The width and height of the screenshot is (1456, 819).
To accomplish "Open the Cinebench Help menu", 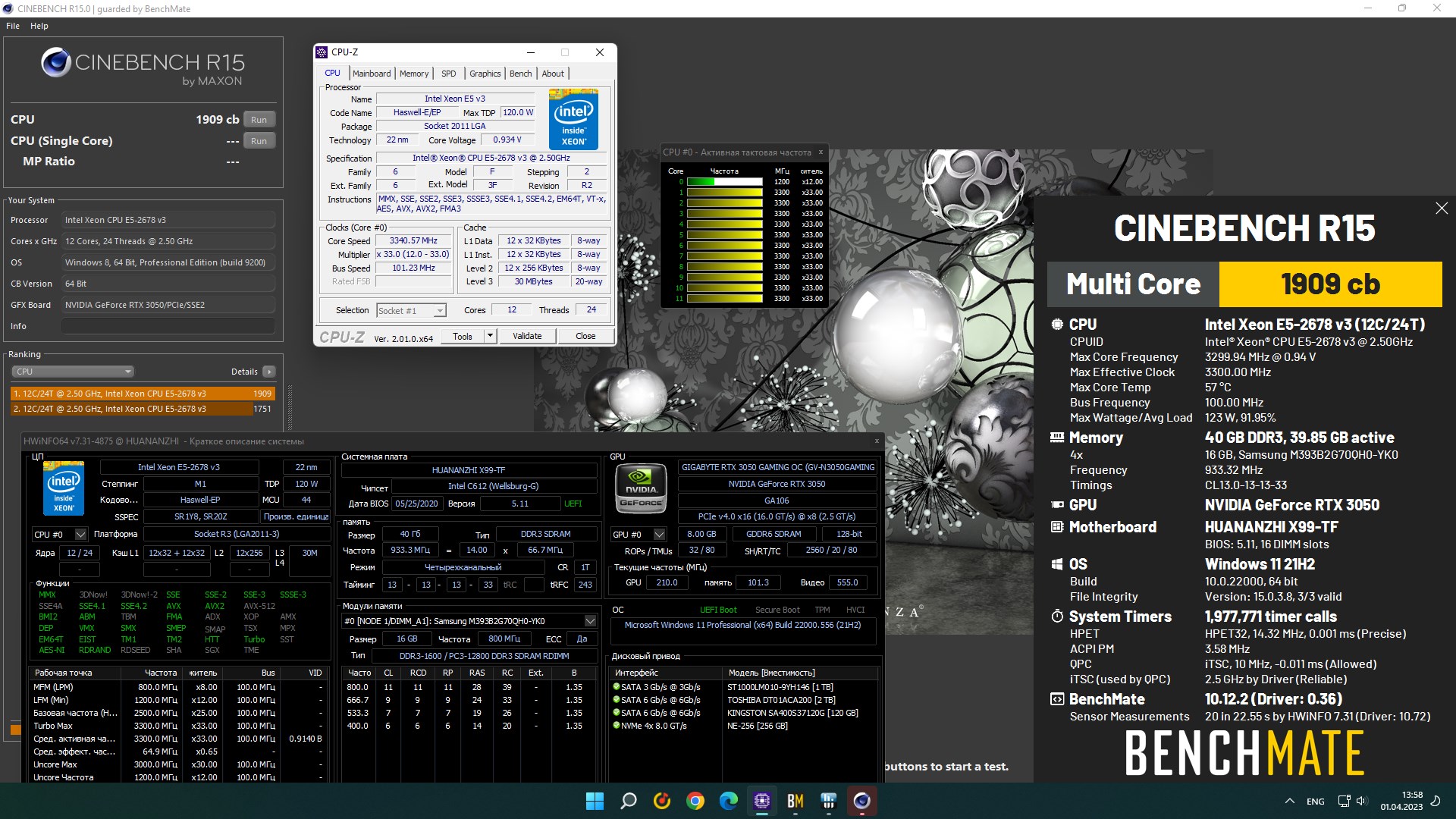I will [39, 26].
